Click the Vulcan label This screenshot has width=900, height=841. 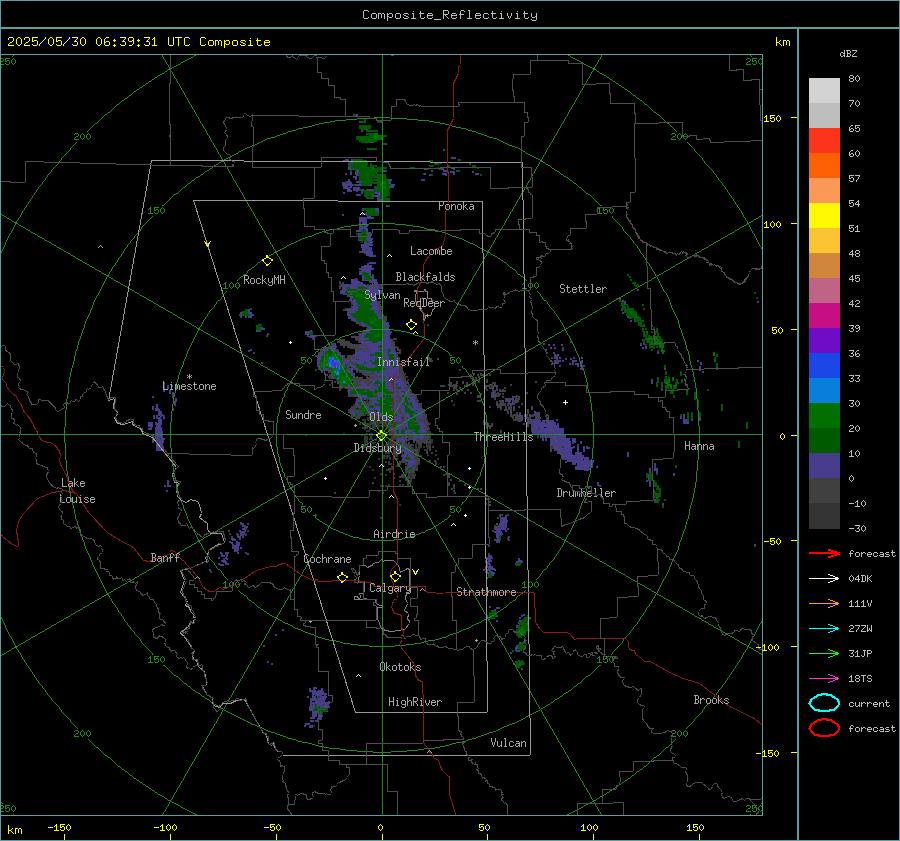(509, 743)
